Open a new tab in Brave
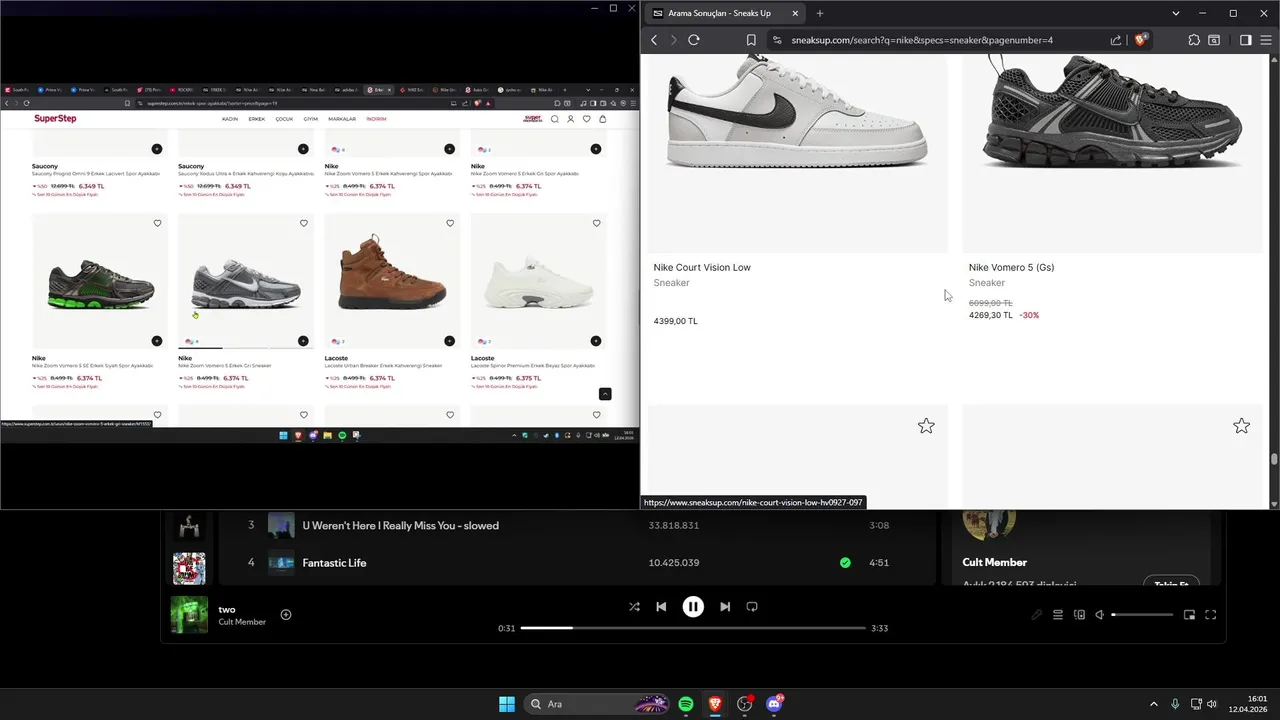Viewport: 1280px width, 720px height. coord(820,13)
